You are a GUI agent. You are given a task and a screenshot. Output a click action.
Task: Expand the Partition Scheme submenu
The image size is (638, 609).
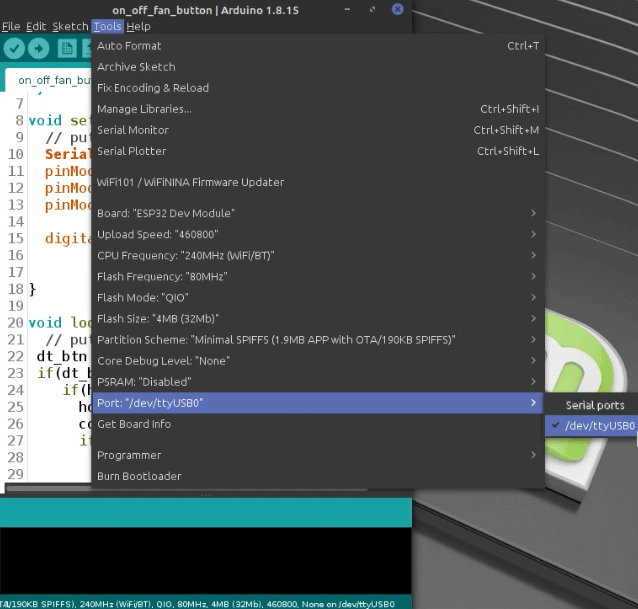[x=318, y=340]
